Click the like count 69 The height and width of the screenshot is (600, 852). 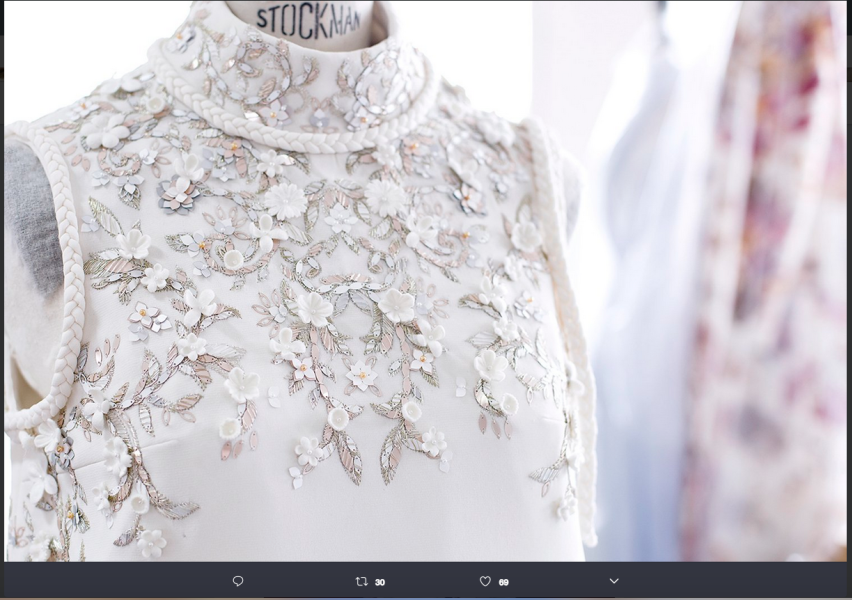[x=503, y=582]
